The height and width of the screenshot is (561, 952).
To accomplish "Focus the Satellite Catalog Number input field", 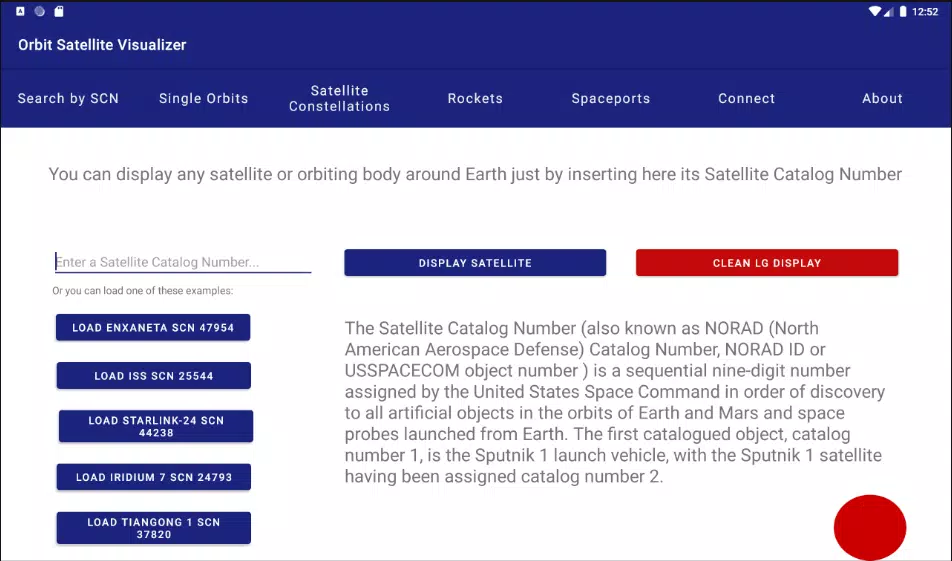I will pyautogui.click(x=183, y=262).
